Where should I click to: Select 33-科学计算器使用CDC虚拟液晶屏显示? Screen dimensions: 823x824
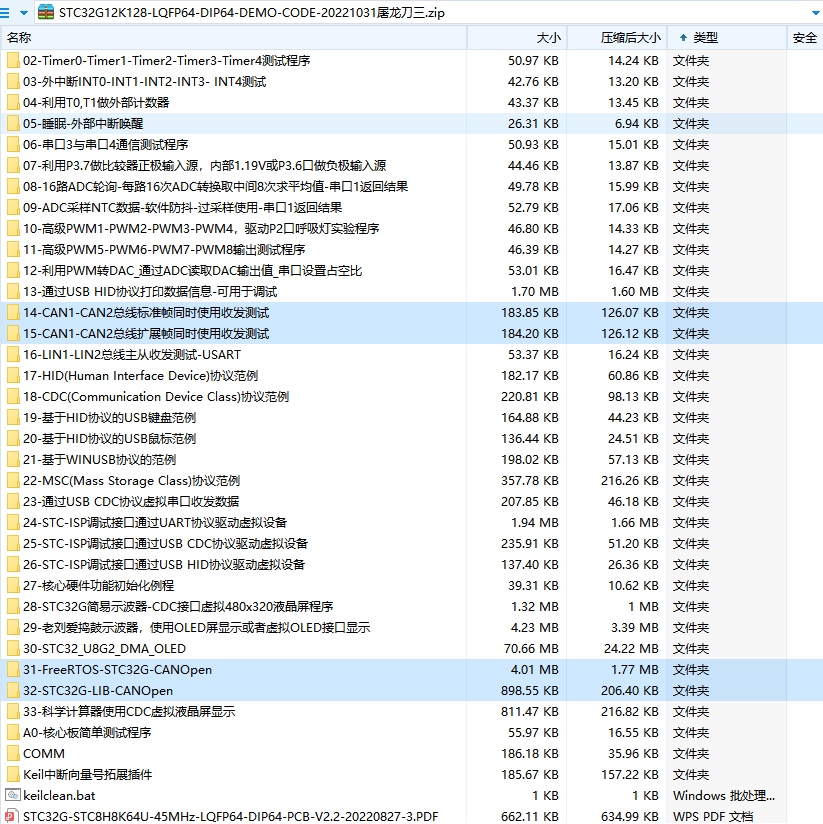tap(129, 712)
